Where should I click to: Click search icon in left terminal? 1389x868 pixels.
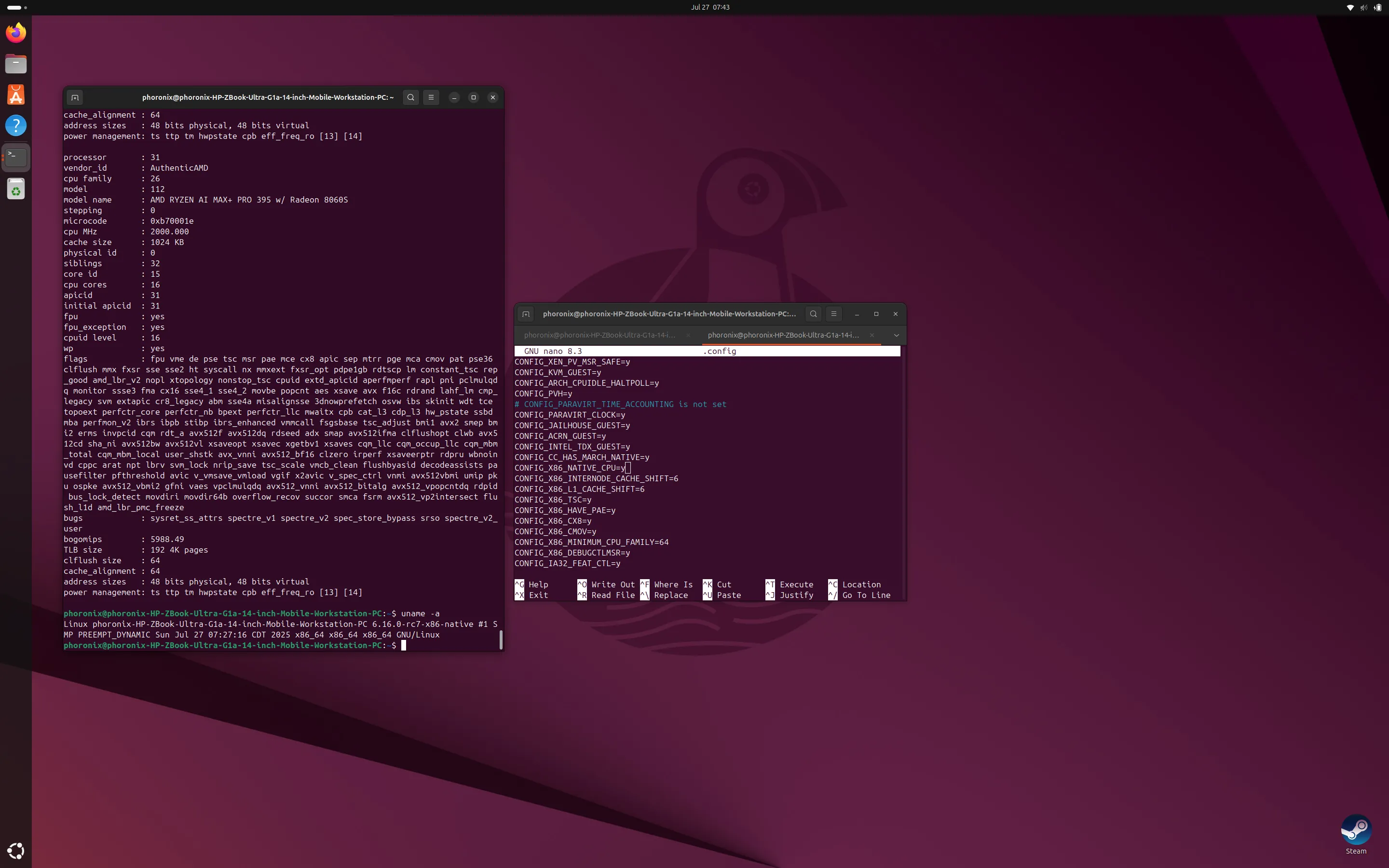coord(410,97)
